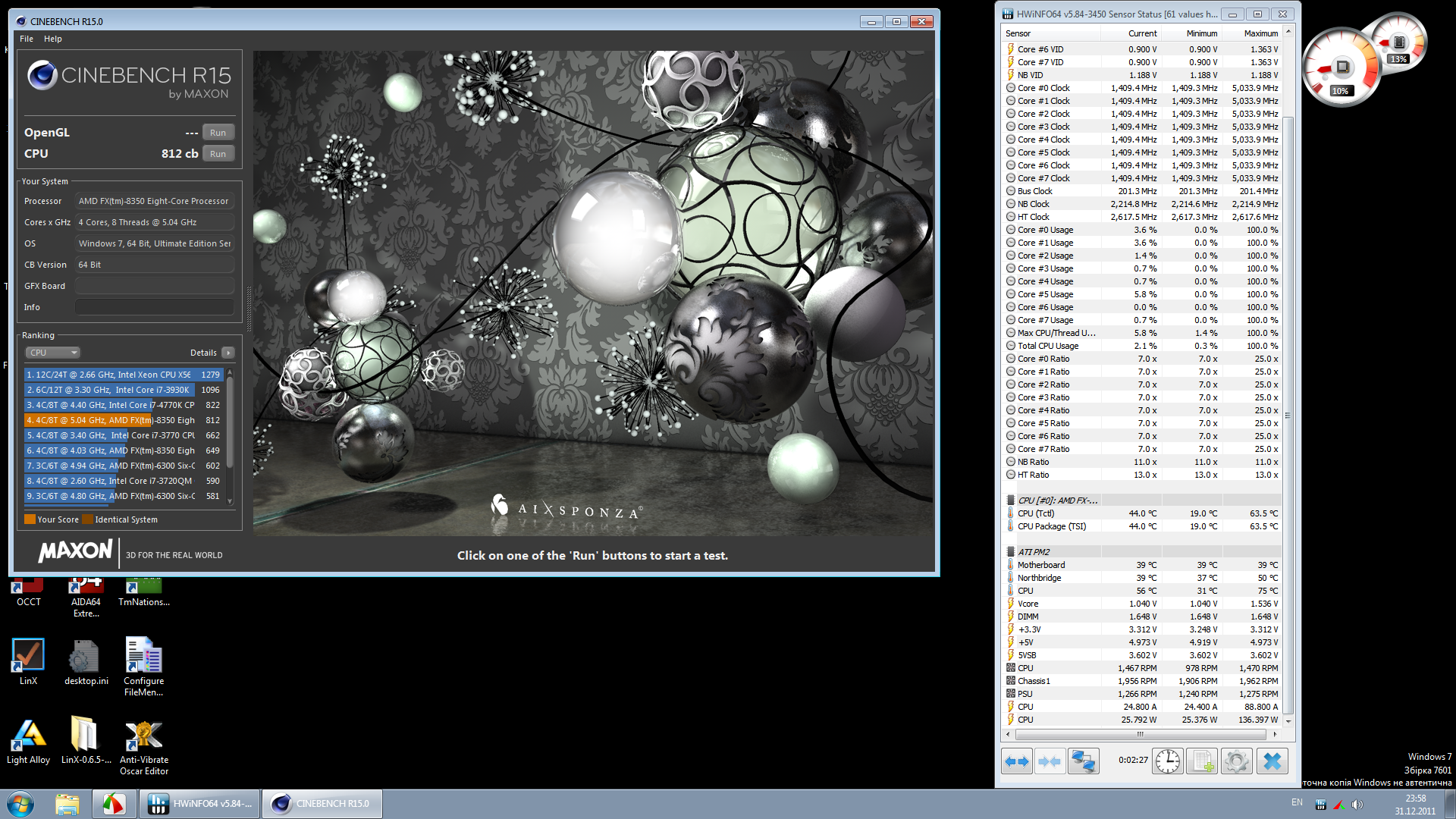Screen dimensions: 1456x819
Task: Run the OpenGL benchmark test
Action: pos(218,133)
